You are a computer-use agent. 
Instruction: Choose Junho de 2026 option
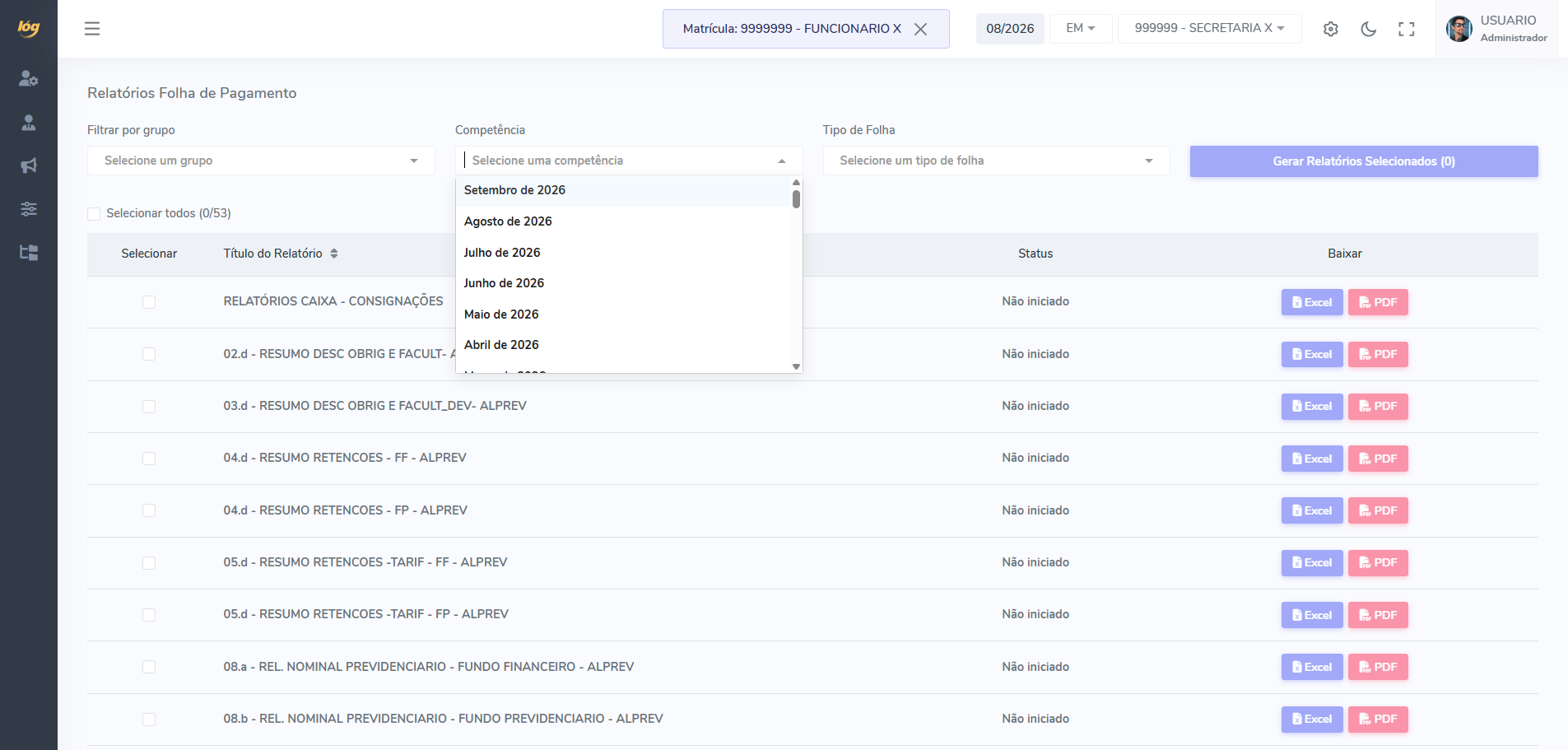click(x=623, y=283)
